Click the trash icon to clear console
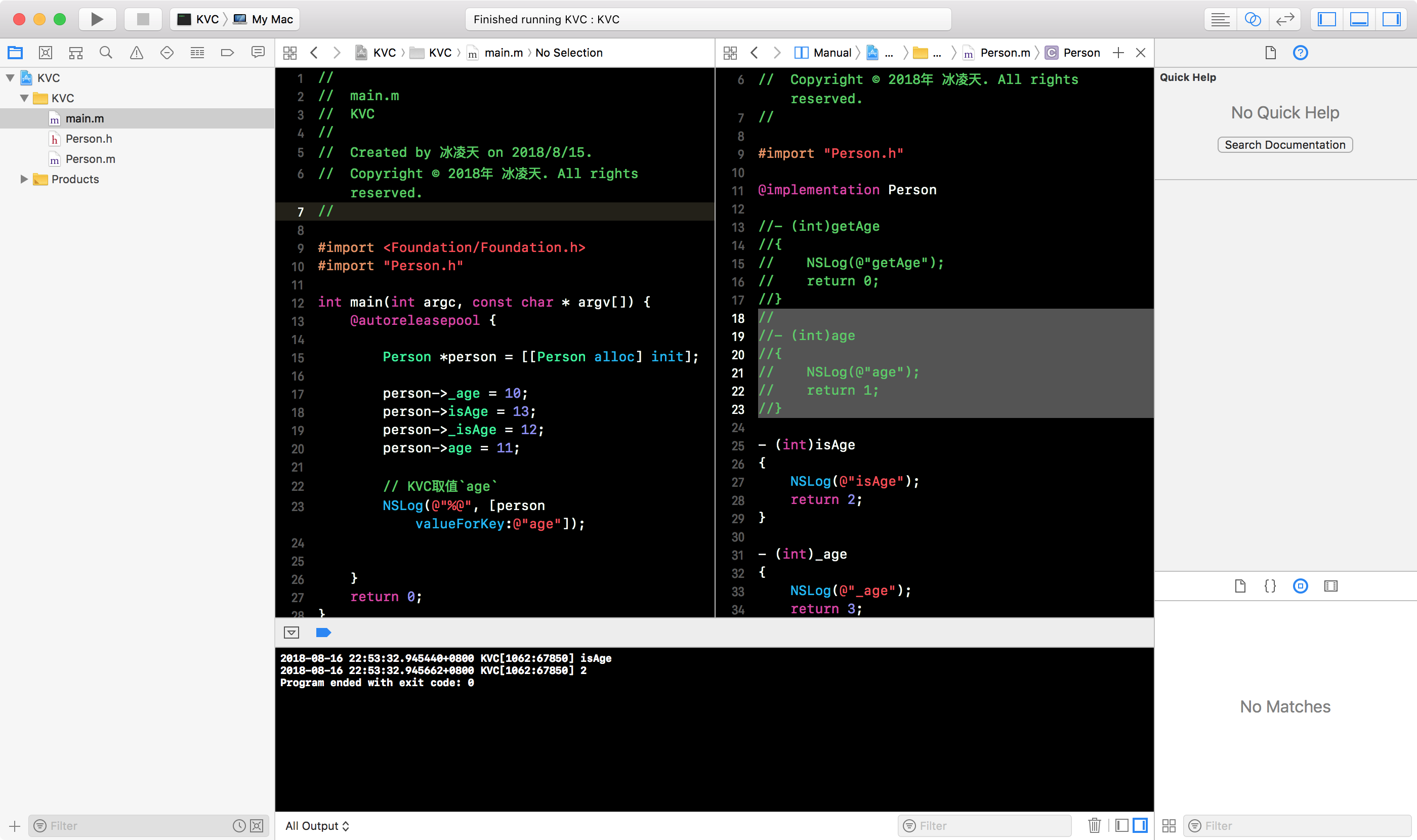 tap(1094, 825)
